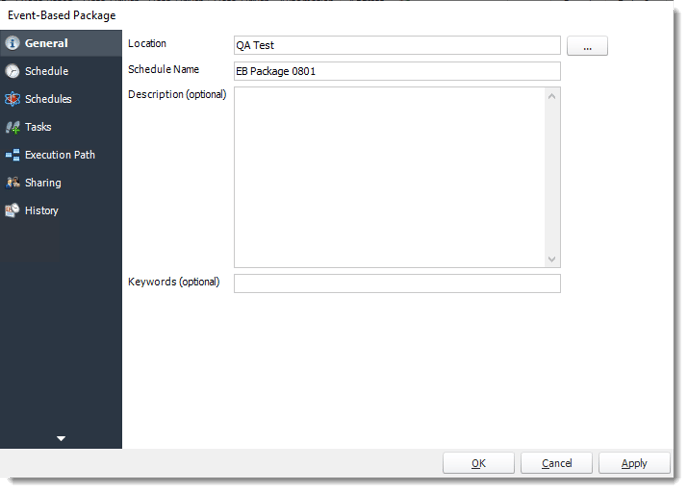Click the Location label
This screenshot has width=688, height=492.
point(147,43)
